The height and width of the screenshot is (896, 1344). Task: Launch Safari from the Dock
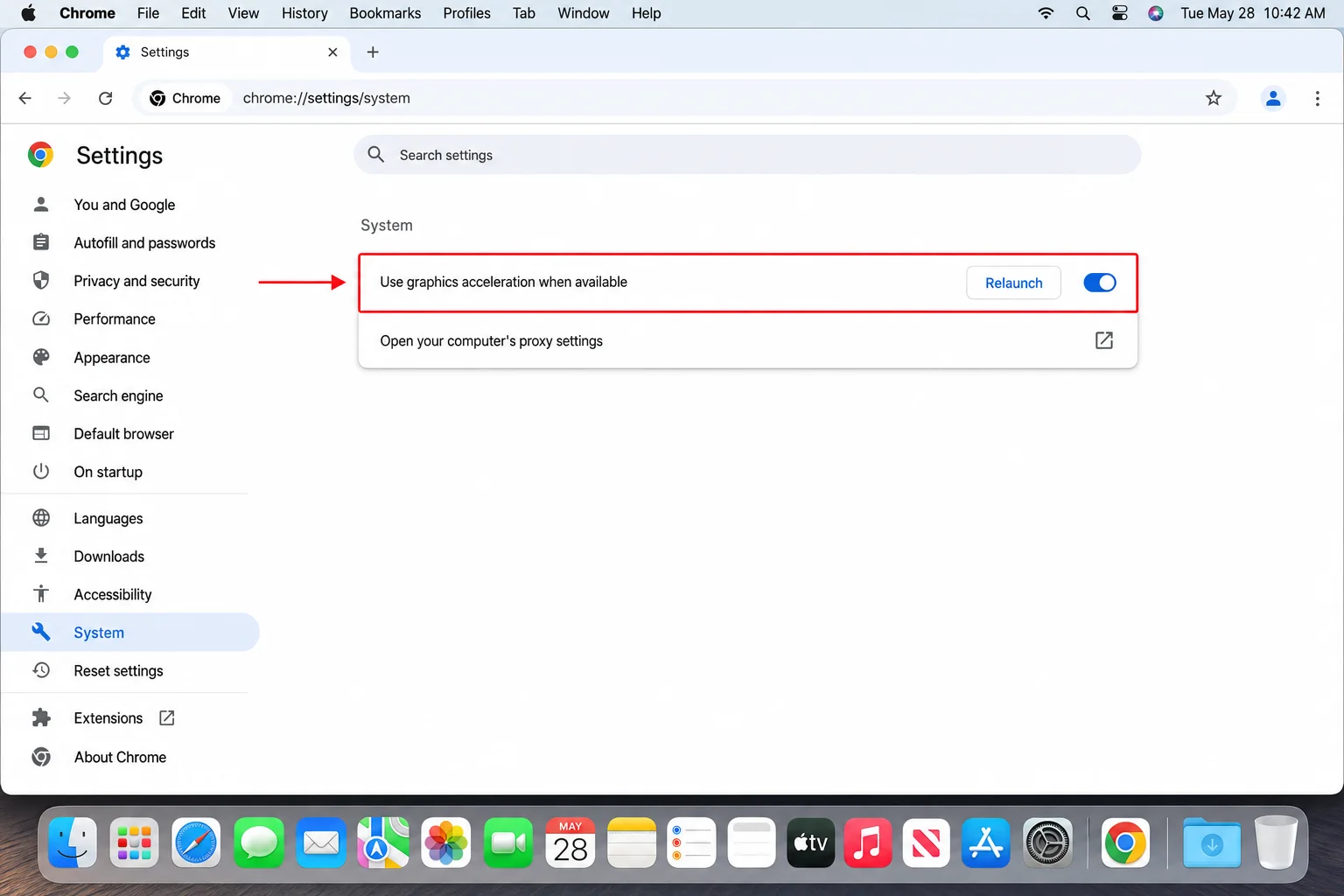click(196, 843)
